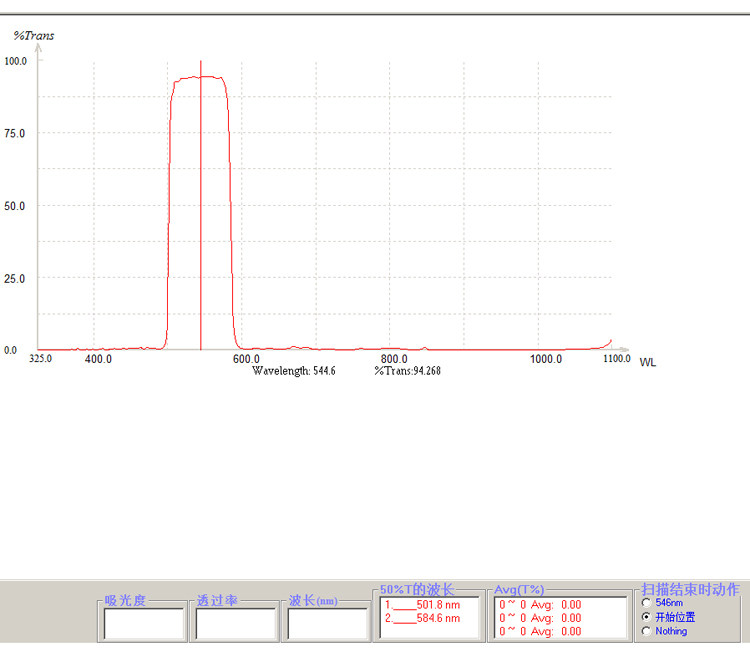Screen dimensions: 750x650
Task: Click the 50.0 transmittance axis label
Action: [14, 206]
